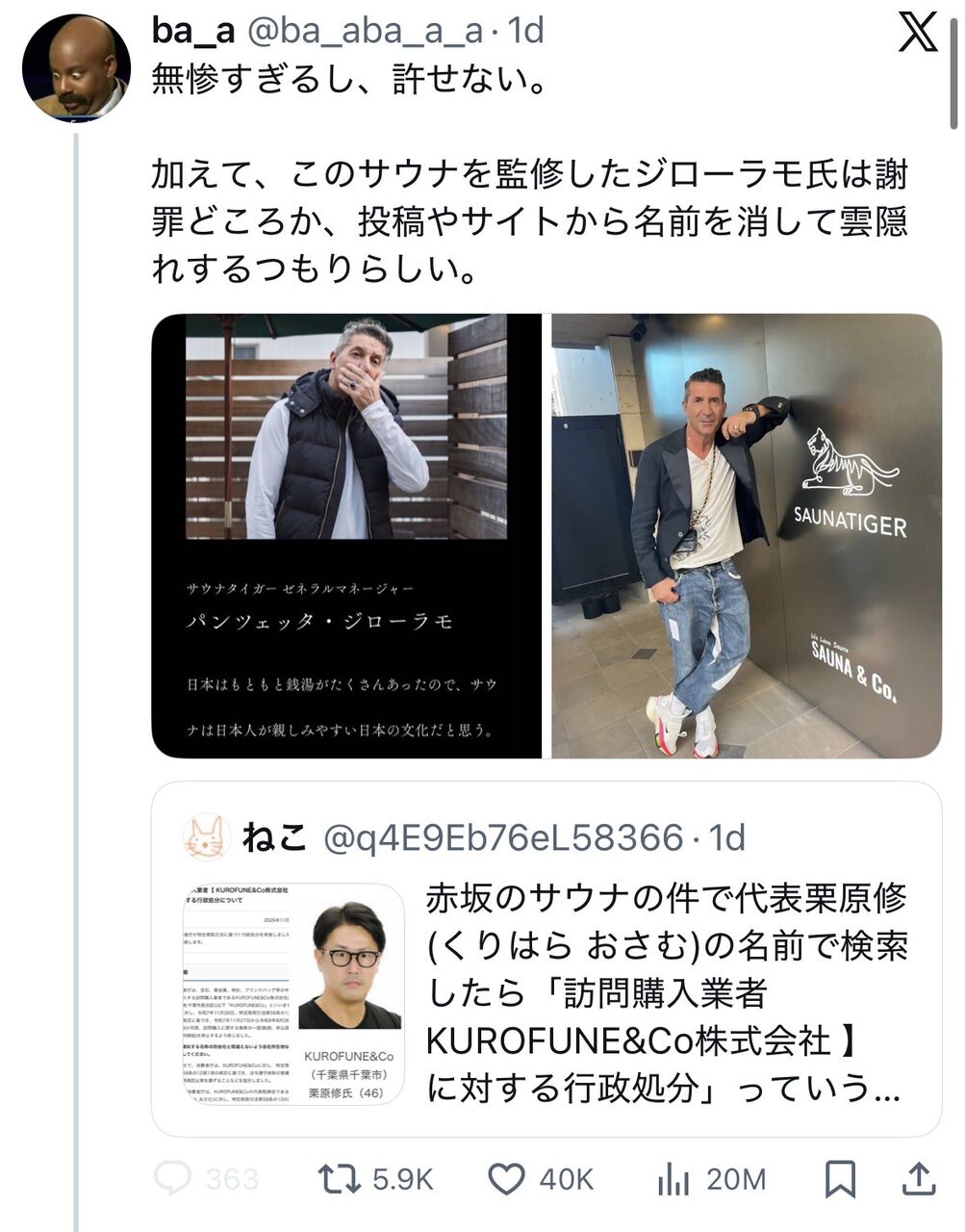Image resolution: width=965 pixels, height=1232 pixels.
Task: Open the @q4E9Eb76eL58366 handle
Action: [503, 838]
